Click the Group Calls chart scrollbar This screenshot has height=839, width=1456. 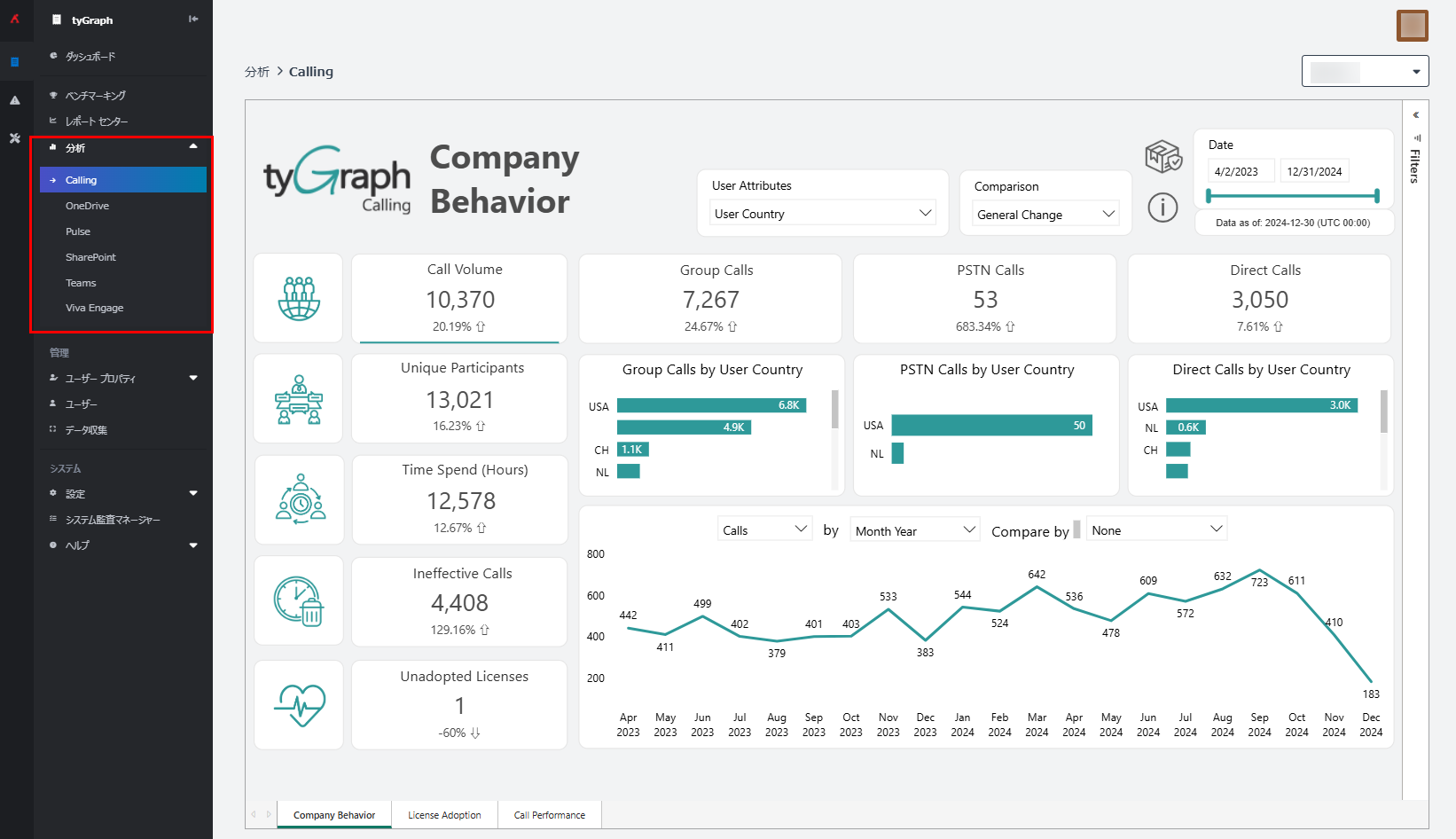point(834,409)
